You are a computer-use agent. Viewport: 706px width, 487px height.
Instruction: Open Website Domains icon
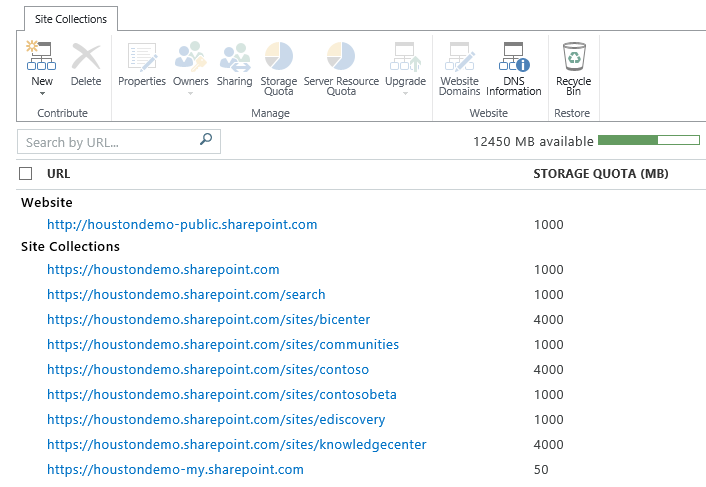[460, 56]
